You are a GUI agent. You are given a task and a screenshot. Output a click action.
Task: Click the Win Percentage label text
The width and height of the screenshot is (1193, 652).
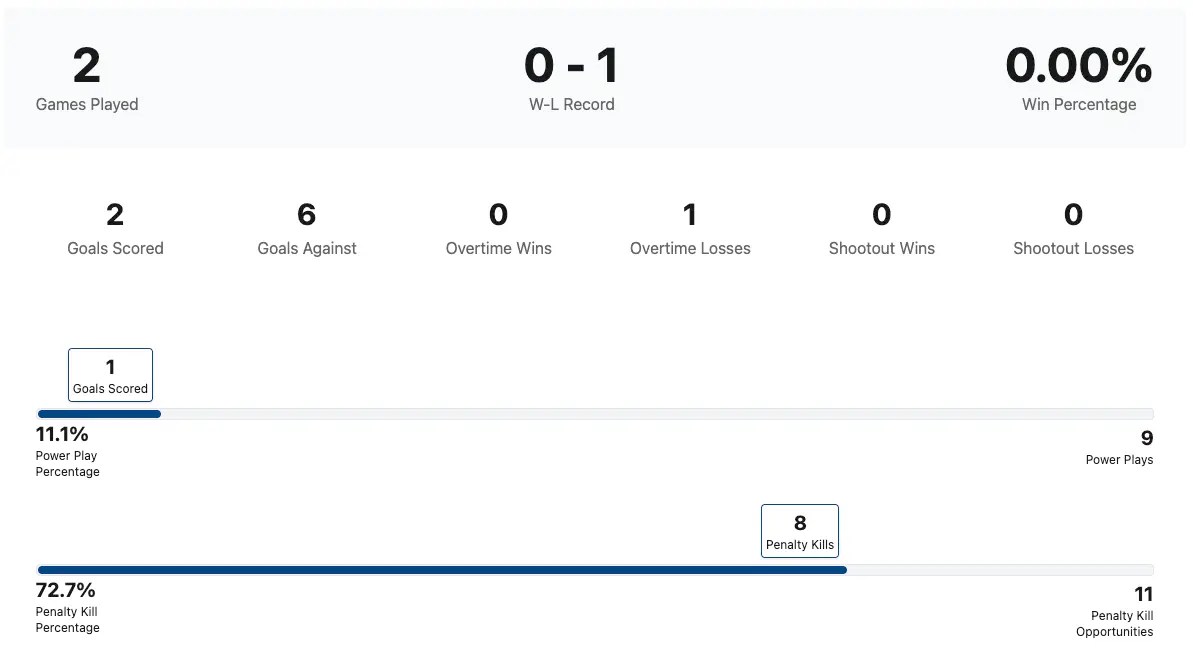(1078, 104)
